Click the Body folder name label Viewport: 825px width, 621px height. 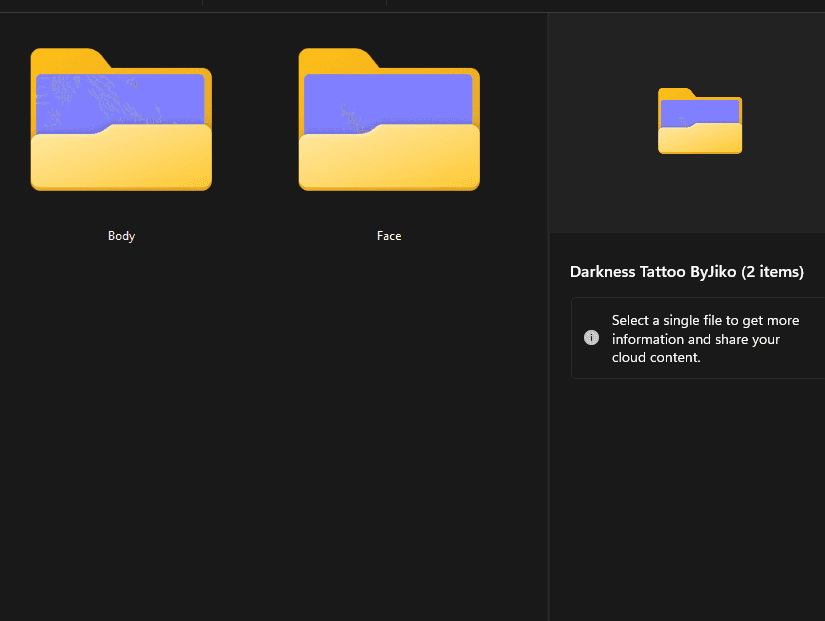122,236
